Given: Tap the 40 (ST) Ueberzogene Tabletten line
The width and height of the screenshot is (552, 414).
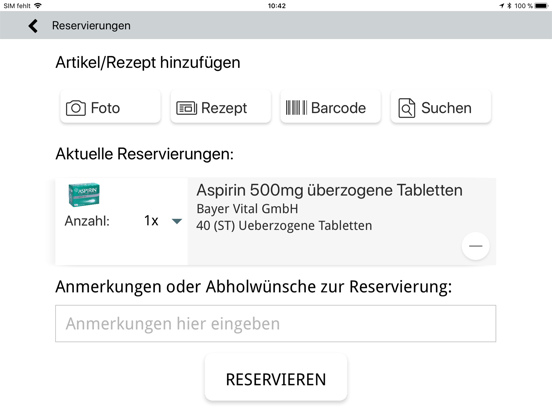Looking at the screenshot, I should 284,226.
